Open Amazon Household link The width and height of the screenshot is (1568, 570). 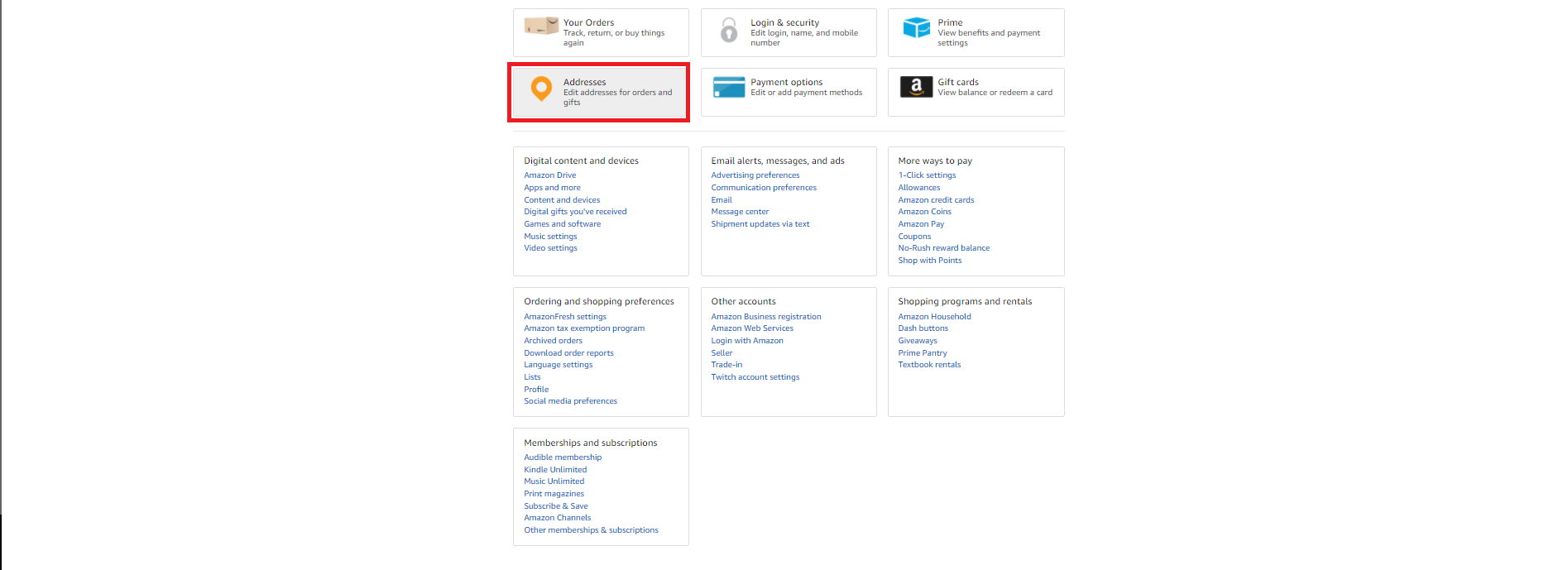(x=935, y=317)
